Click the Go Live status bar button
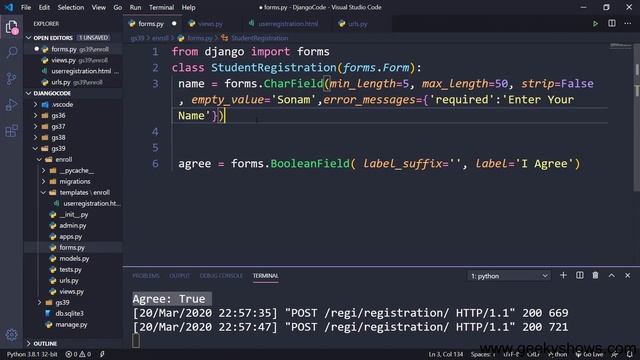The width and height of the screenshot is (640, 360). coord(589,354)
